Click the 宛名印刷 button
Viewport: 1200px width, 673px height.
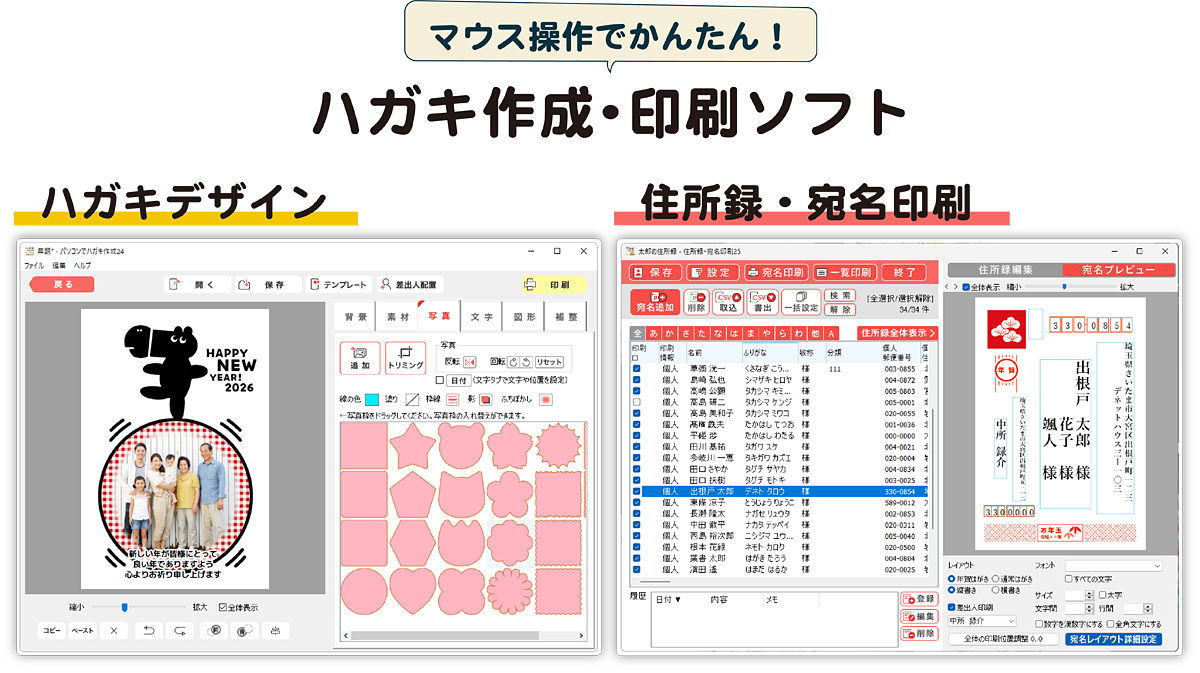click(775, 272)
